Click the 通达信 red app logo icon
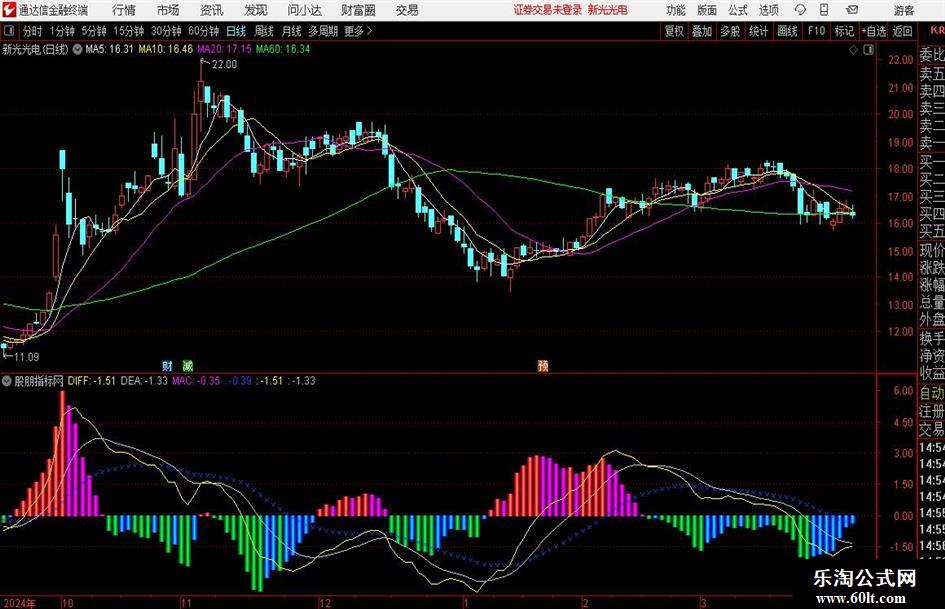Viewport: 945px width, 609px height. pos(8,10)
